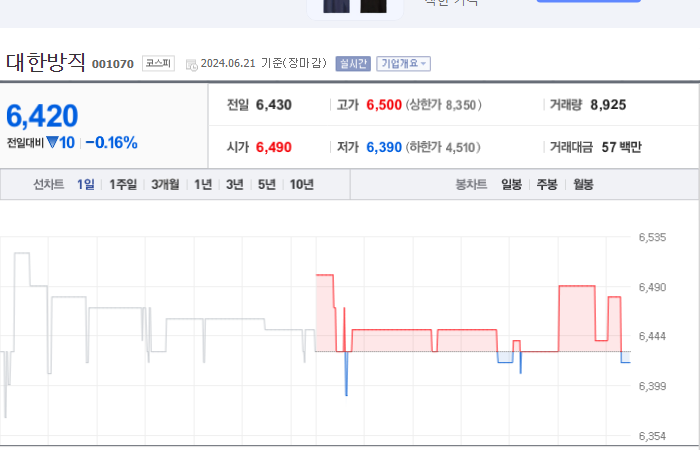Switch to the 1주일 line chart
Screen dimensions: 700x450
click(123, 184)
